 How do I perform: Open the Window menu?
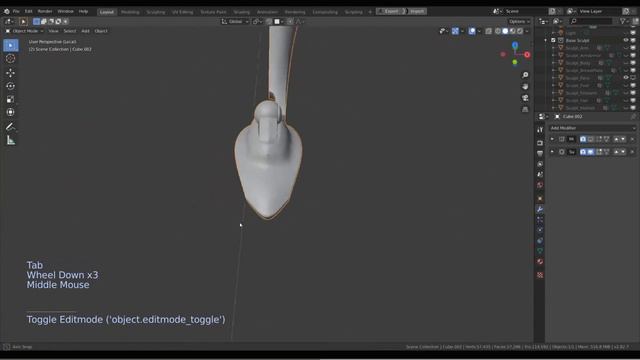[65, 11]
